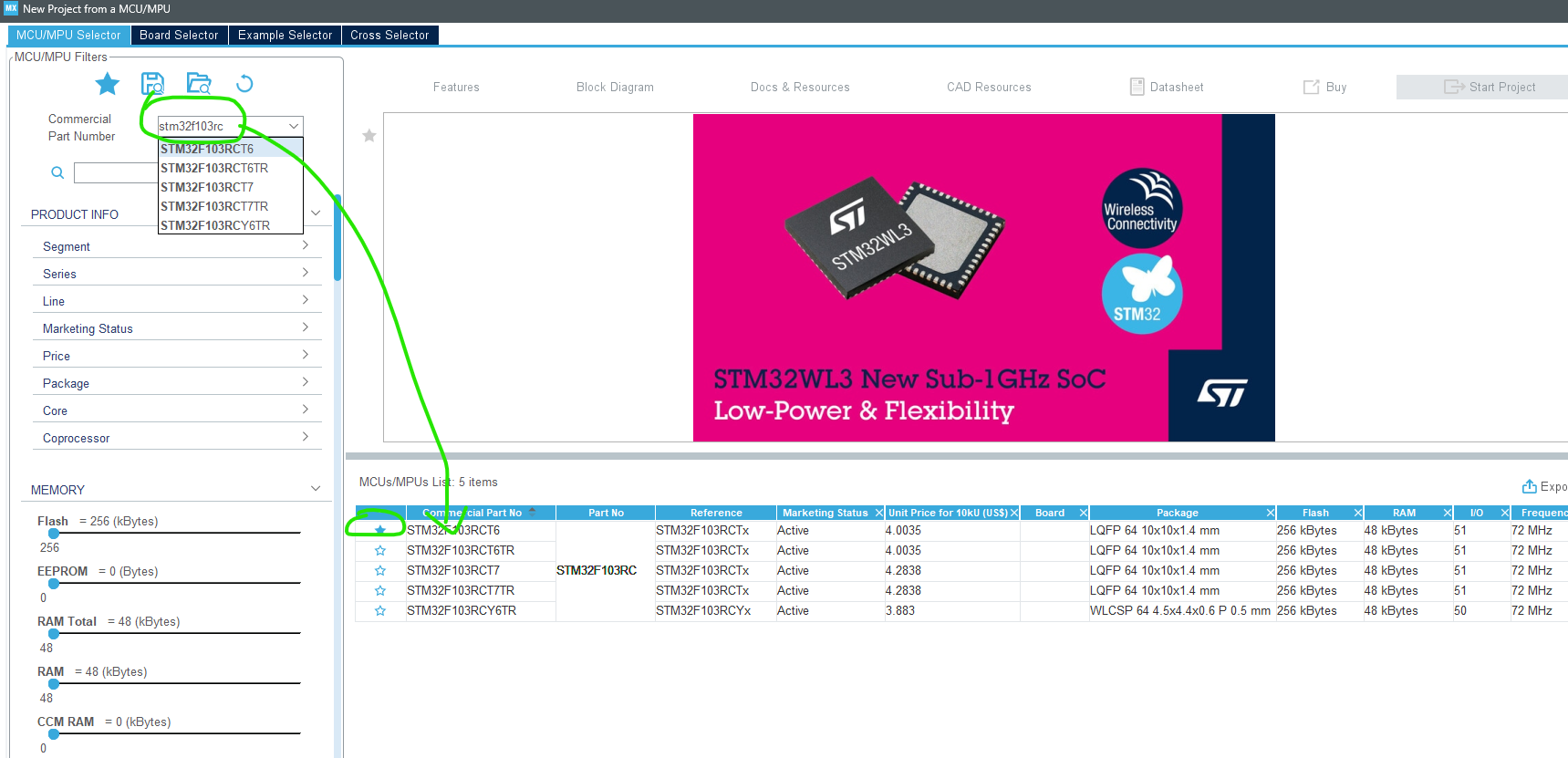
Task: Show favorite MCUs with the blue star filter
Action: click(x=108, y=84)
